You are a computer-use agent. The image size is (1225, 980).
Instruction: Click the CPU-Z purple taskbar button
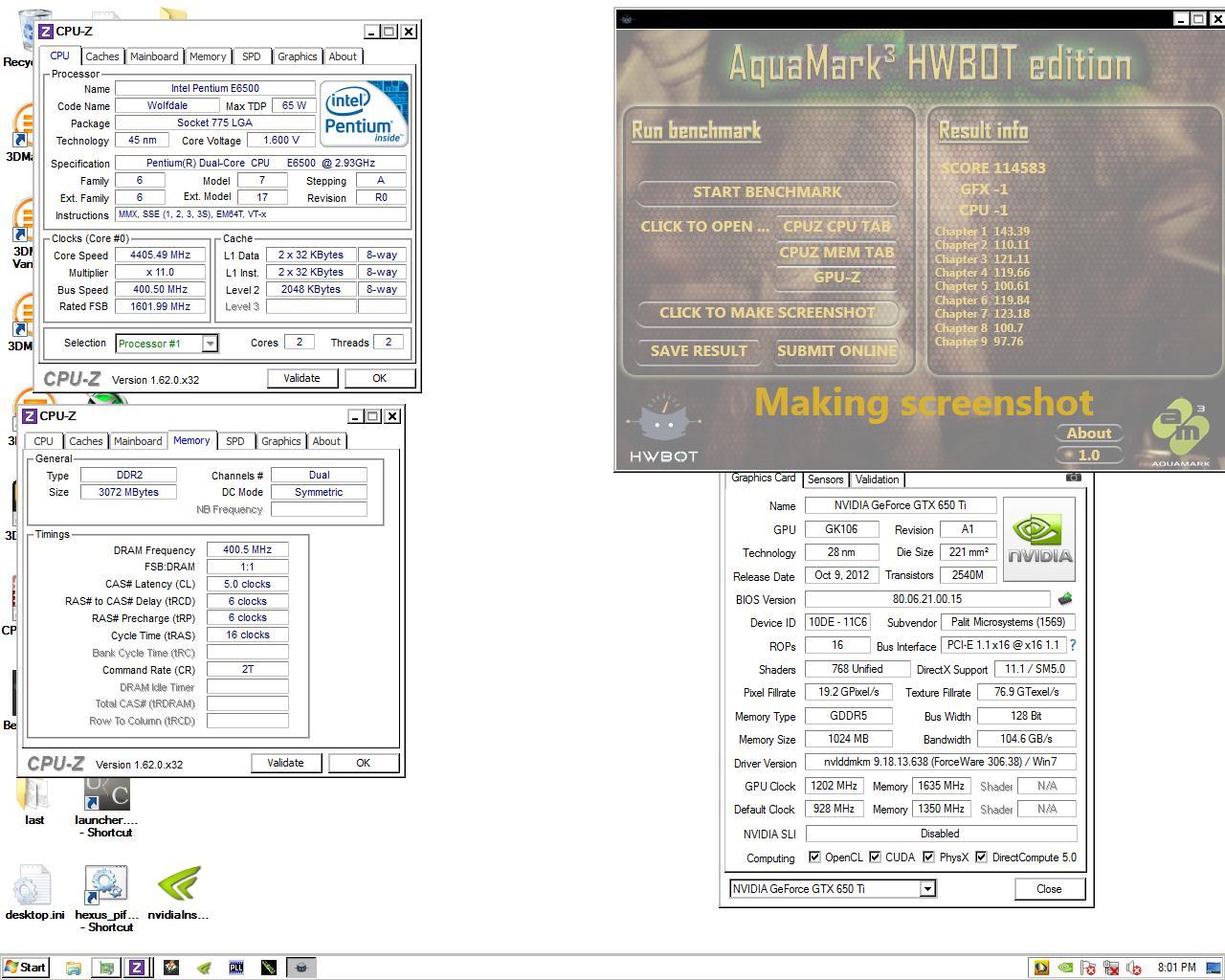pyautogui.click(x=137, y=968)
